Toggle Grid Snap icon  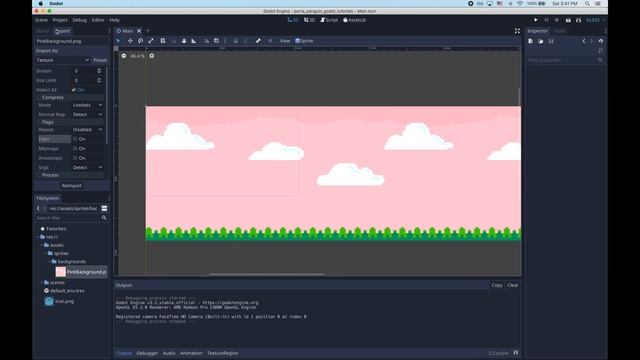(216, 41)
